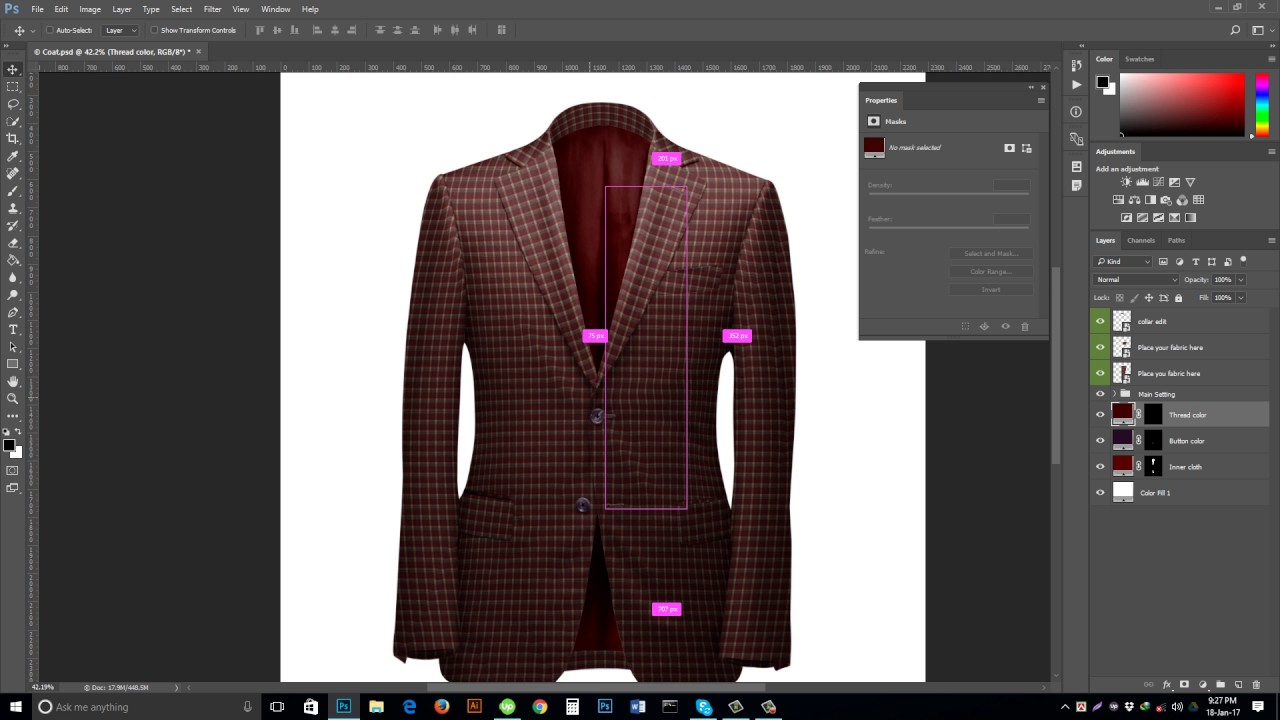This screenshot has width=1280, height=720.
Task: Select the Eyedropper tool
Action: pos(13,156)
